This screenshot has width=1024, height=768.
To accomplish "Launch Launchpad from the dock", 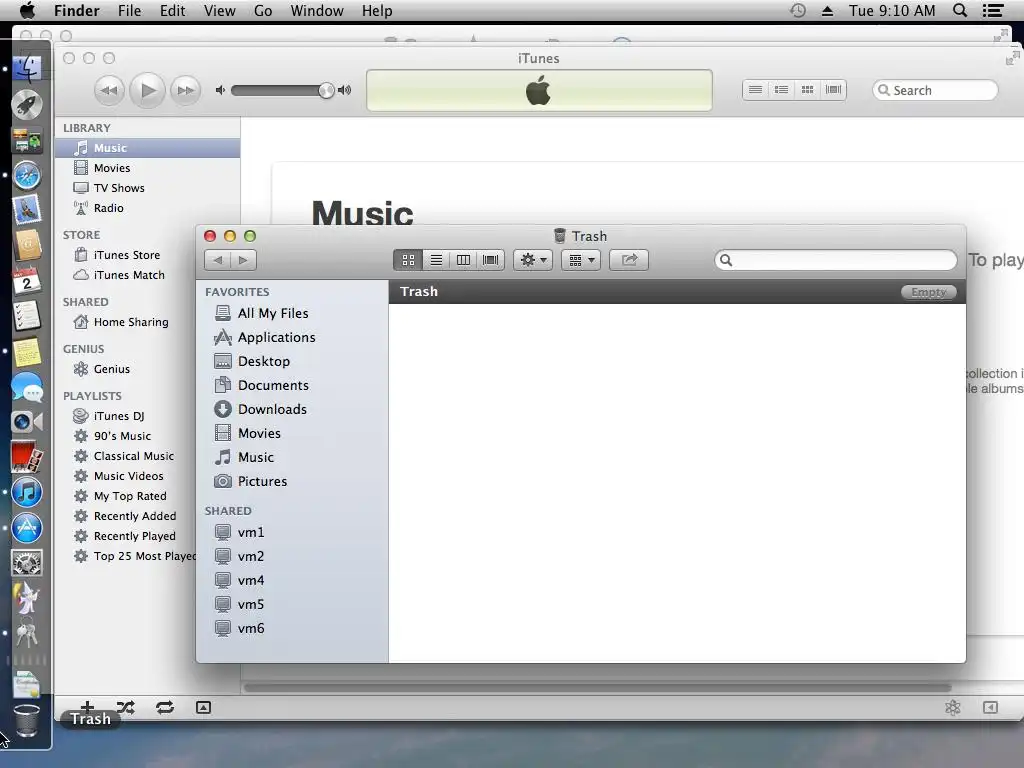I will (27, 104).
